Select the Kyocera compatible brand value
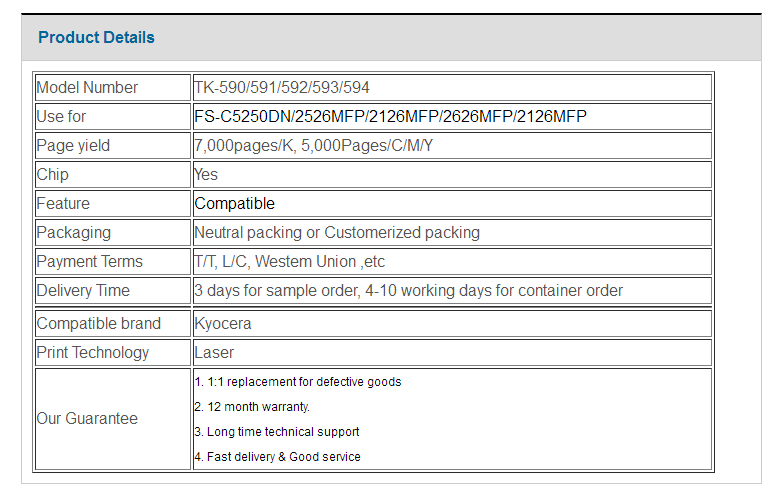Image resolution: width=770 pixels, height=486 pixels. (x=223, y=324)
